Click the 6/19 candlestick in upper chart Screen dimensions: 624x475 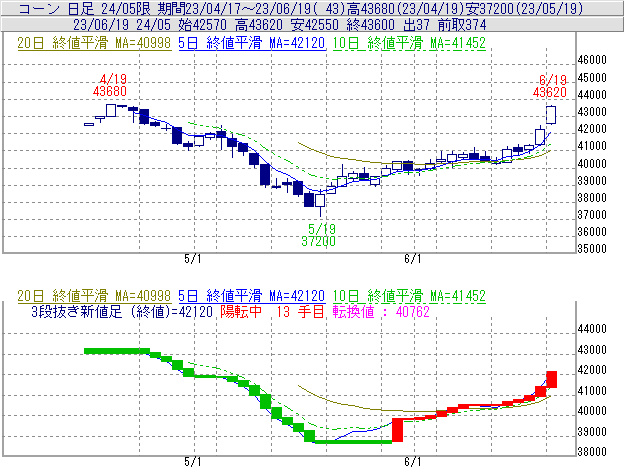click(551, 115)
